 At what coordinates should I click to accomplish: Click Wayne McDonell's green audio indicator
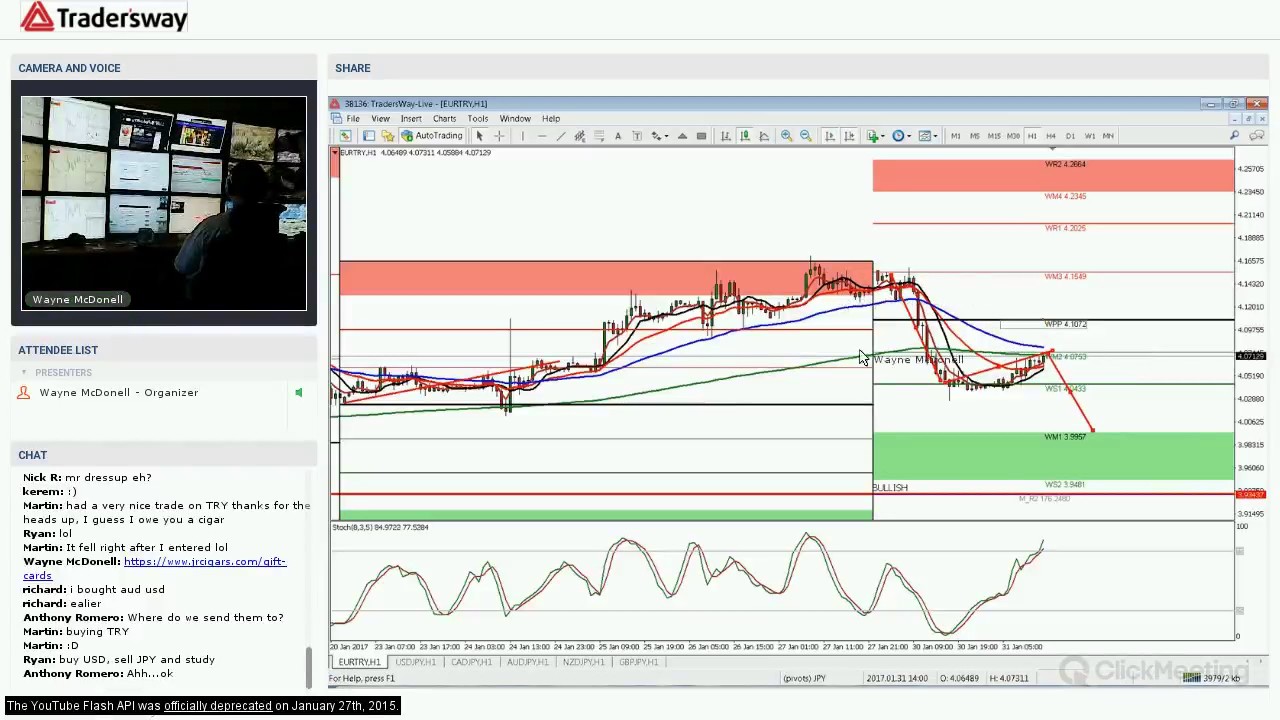(298, 393)
